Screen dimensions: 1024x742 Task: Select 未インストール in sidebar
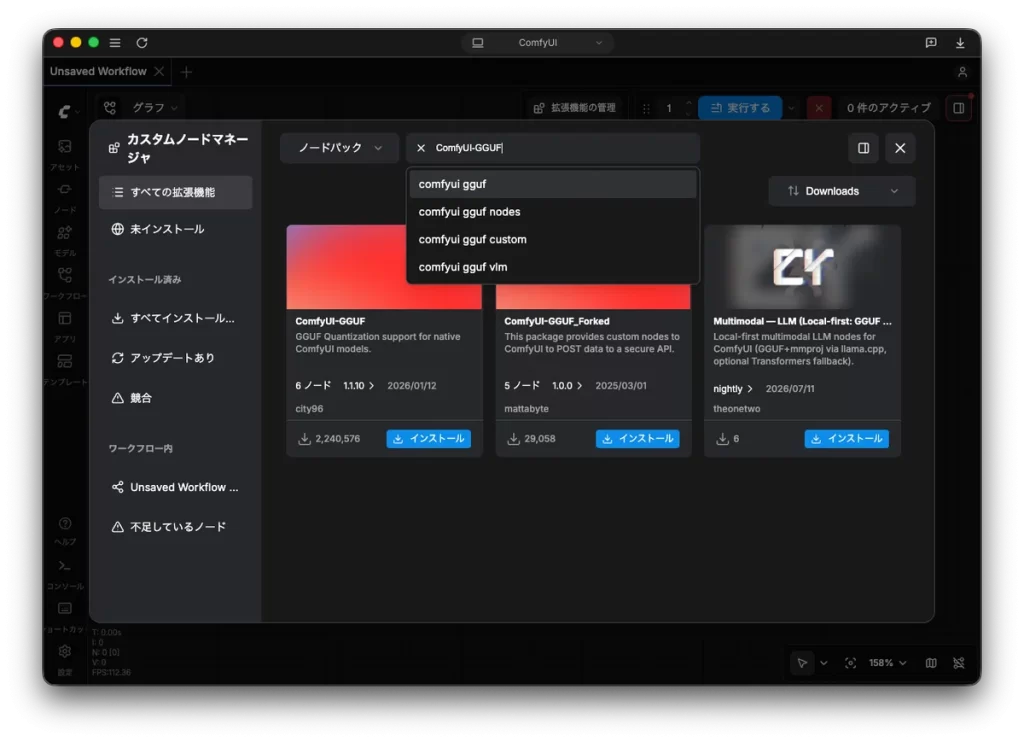tap(176, 229)
